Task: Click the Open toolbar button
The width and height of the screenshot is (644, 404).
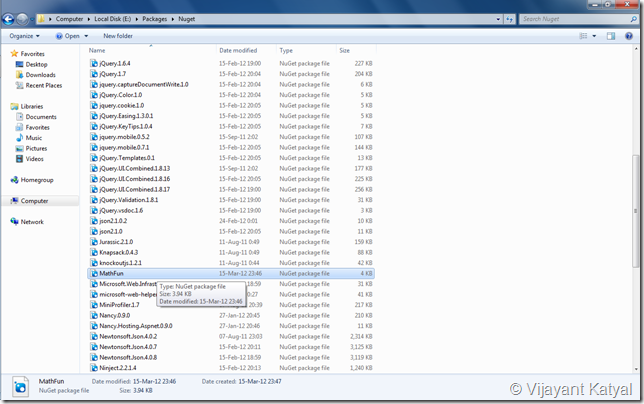Action: [68, 36]
